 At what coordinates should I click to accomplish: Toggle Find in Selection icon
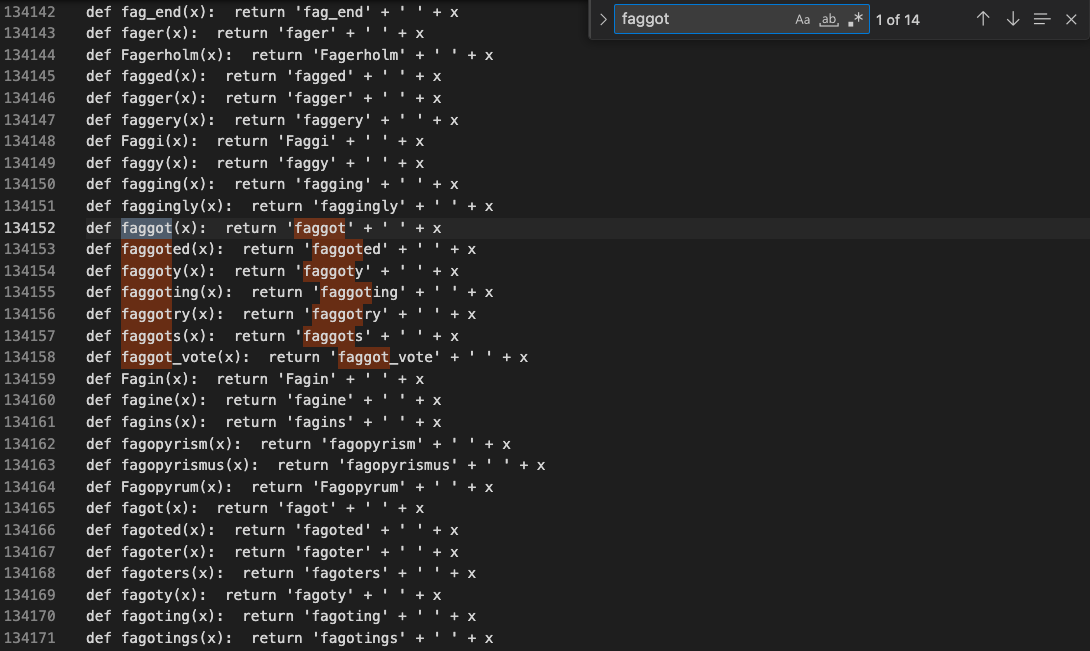1041,19
